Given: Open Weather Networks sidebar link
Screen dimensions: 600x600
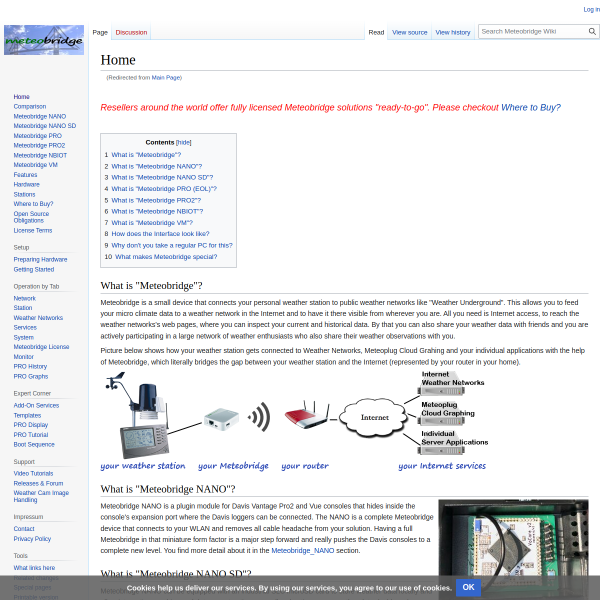Looking at the screenshot, I should click(38, 318).
